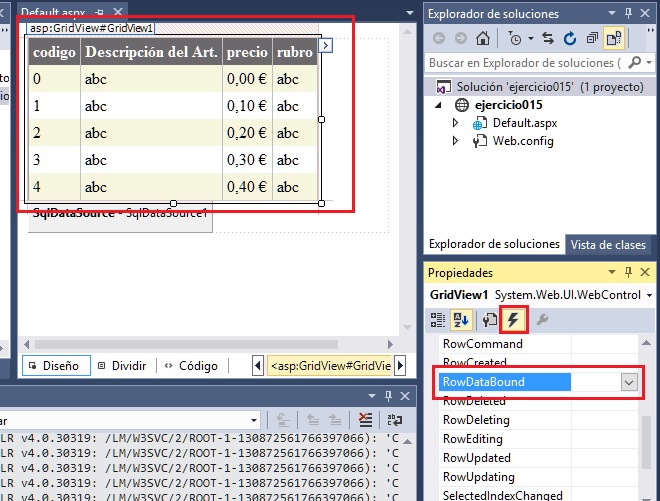Select Default.aspx in Solution Explorer

(524, 123)
